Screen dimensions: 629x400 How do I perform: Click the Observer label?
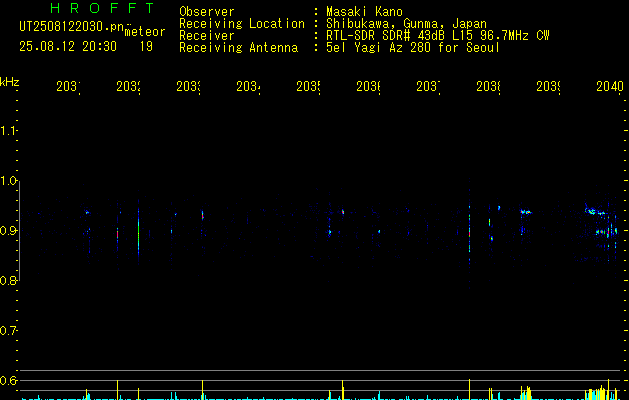coord(207,11)
